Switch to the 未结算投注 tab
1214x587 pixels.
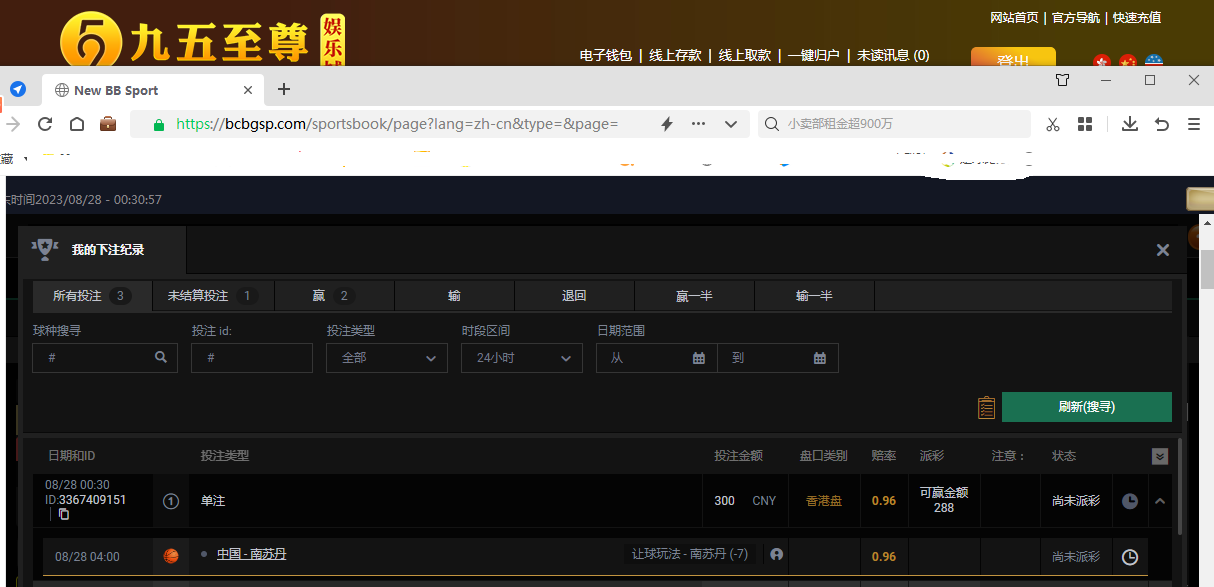pos(212,296)
